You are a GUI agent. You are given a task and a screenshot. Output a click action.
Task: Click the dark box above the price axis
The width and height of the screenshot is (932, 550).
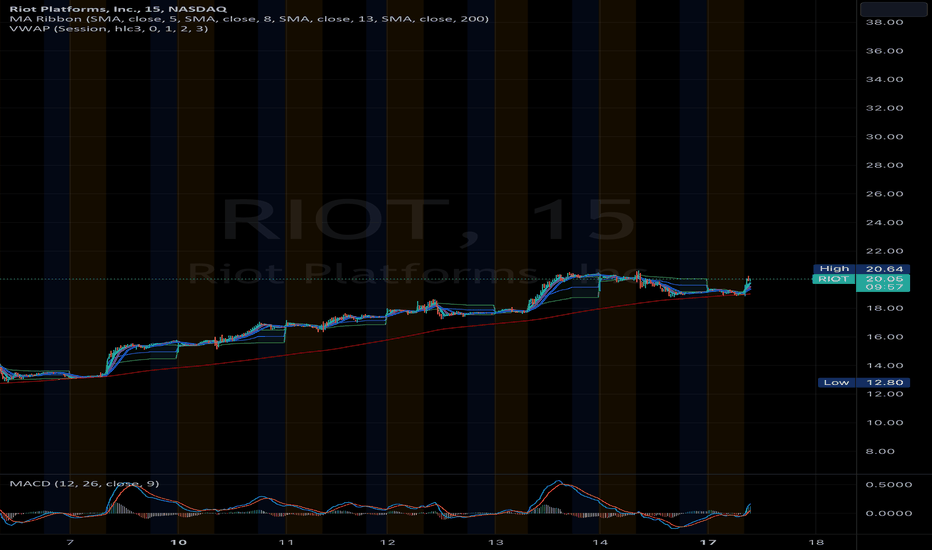[x=893, y=9]
